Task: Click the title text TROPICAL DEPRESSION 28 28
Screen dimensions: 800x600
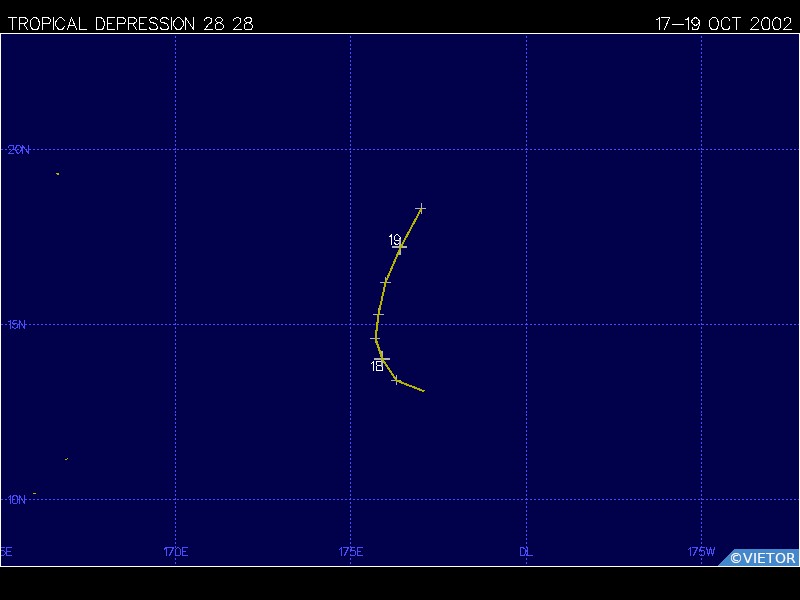Action: [131, 23]
